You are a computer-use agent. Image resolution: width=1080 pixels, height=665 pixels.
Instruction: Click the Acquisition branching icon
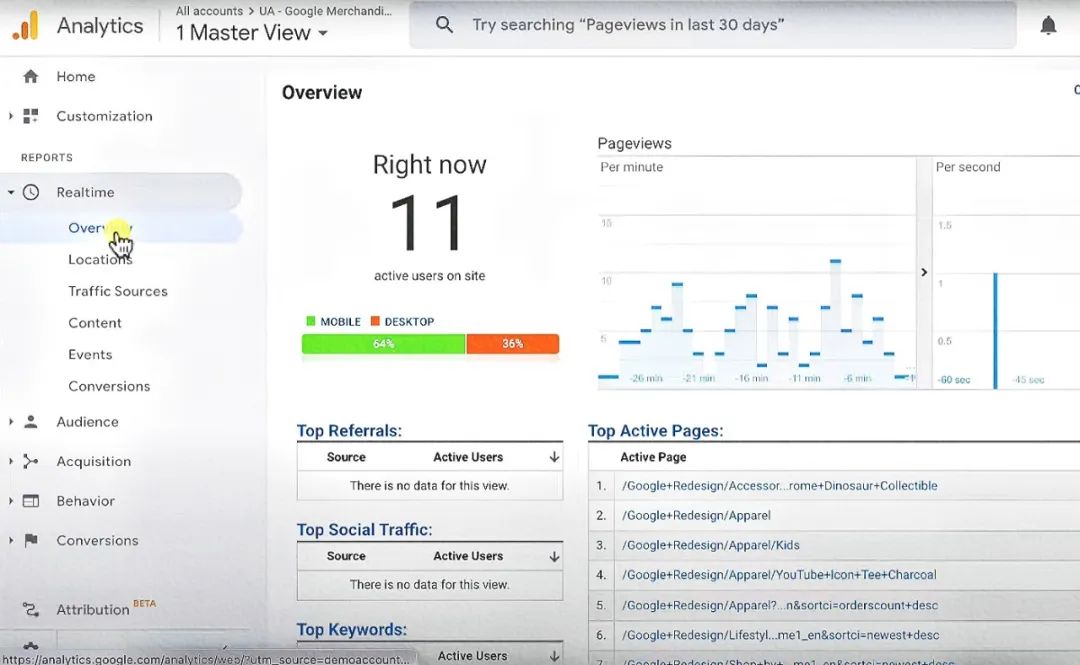[x=30, y=461]
